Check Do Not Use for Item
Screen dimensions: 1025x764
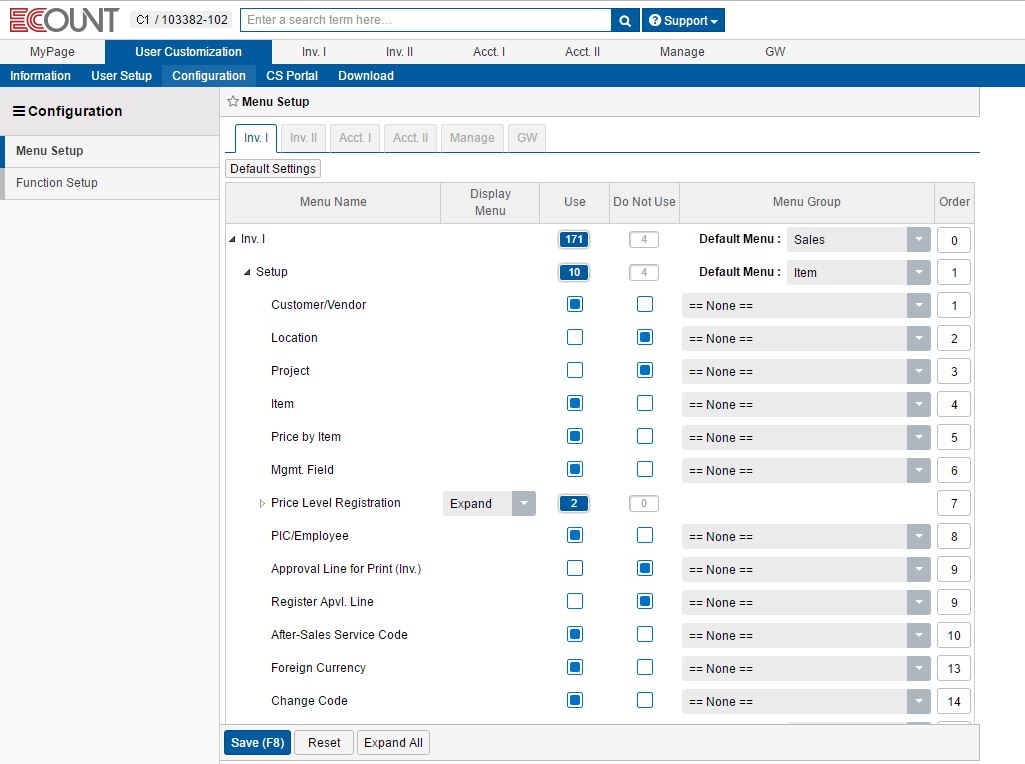(x=645, y=403)
